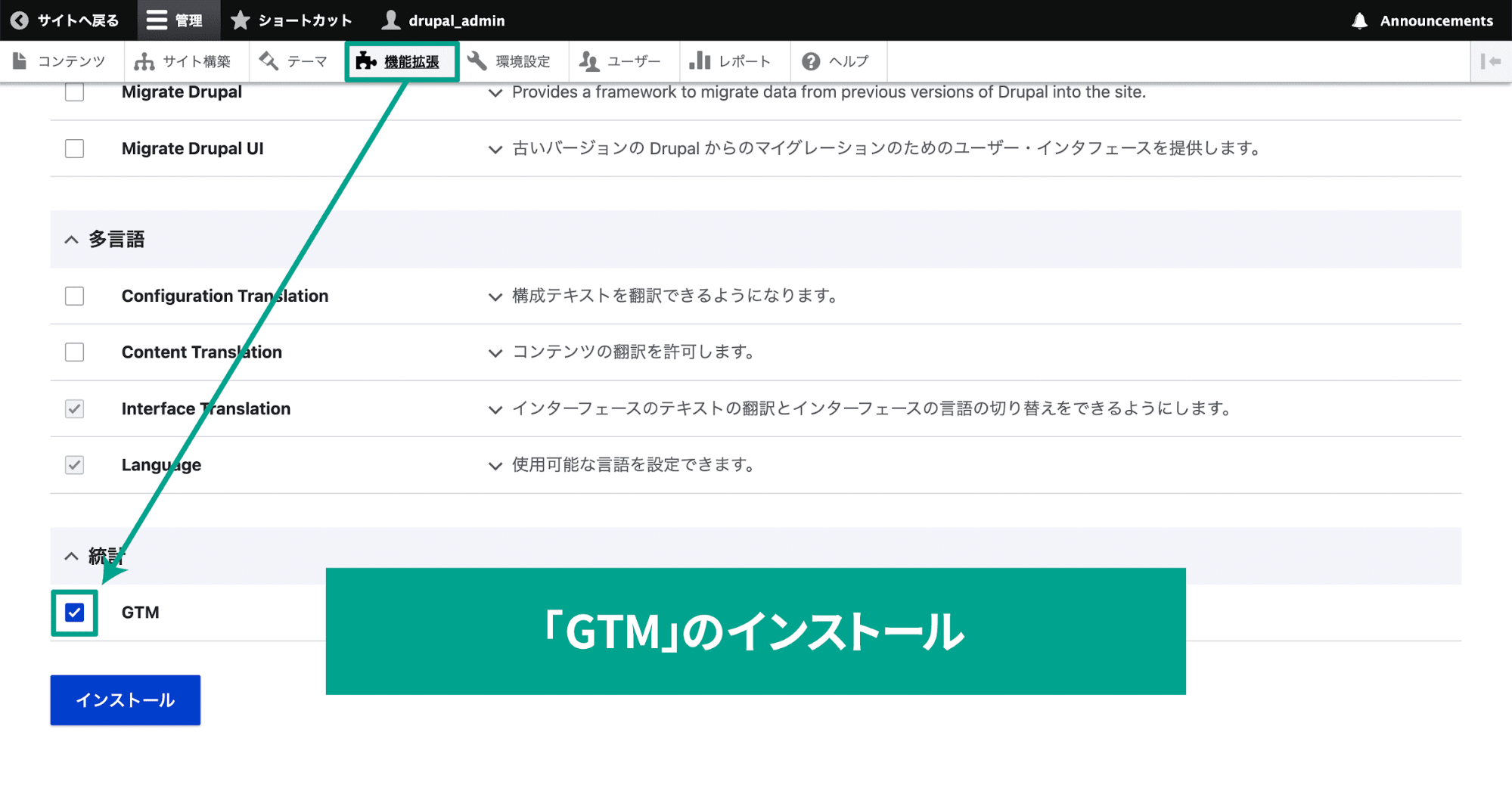Open the 環境設定 menu
Viewport: 1512px width, 788px height.
tap(513, 61)
